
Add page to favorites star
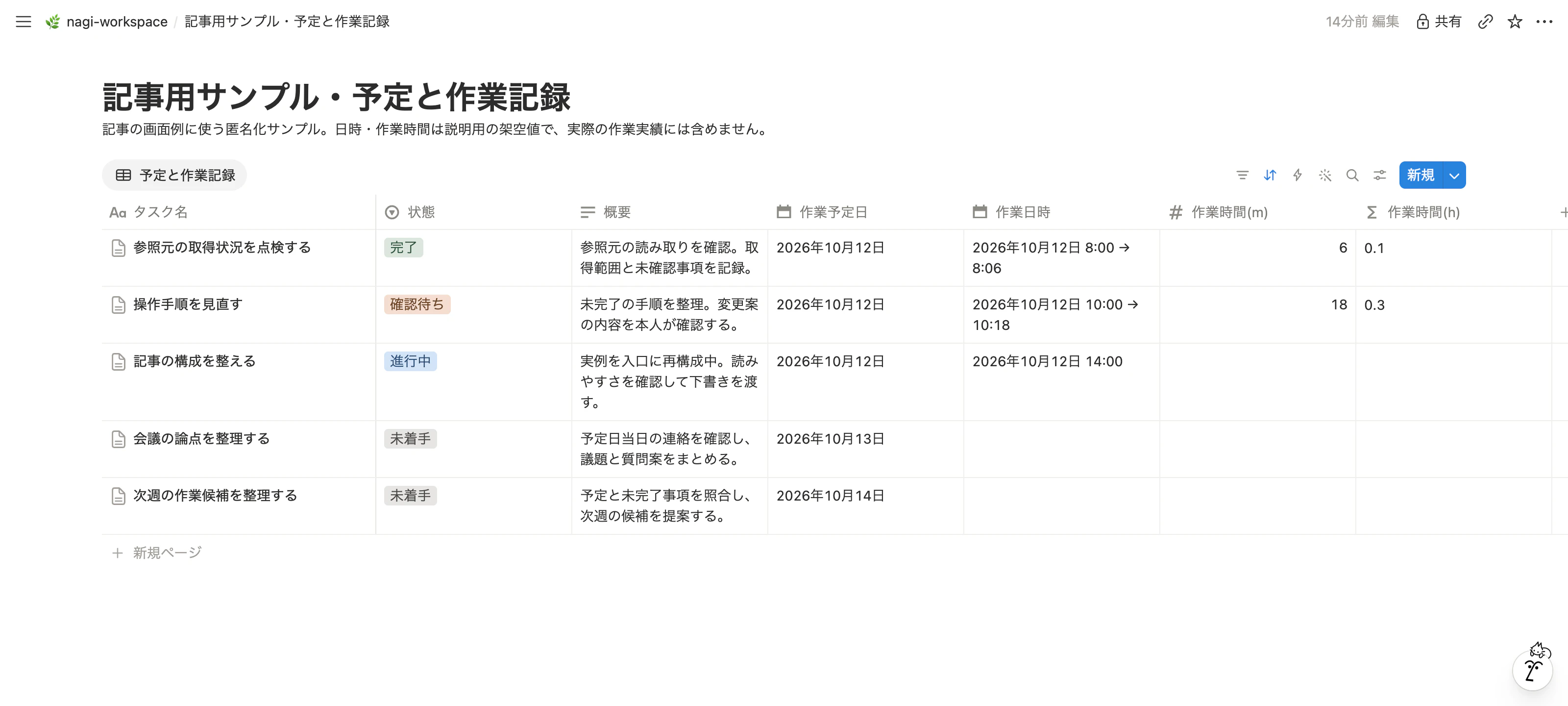(1515, 22)
